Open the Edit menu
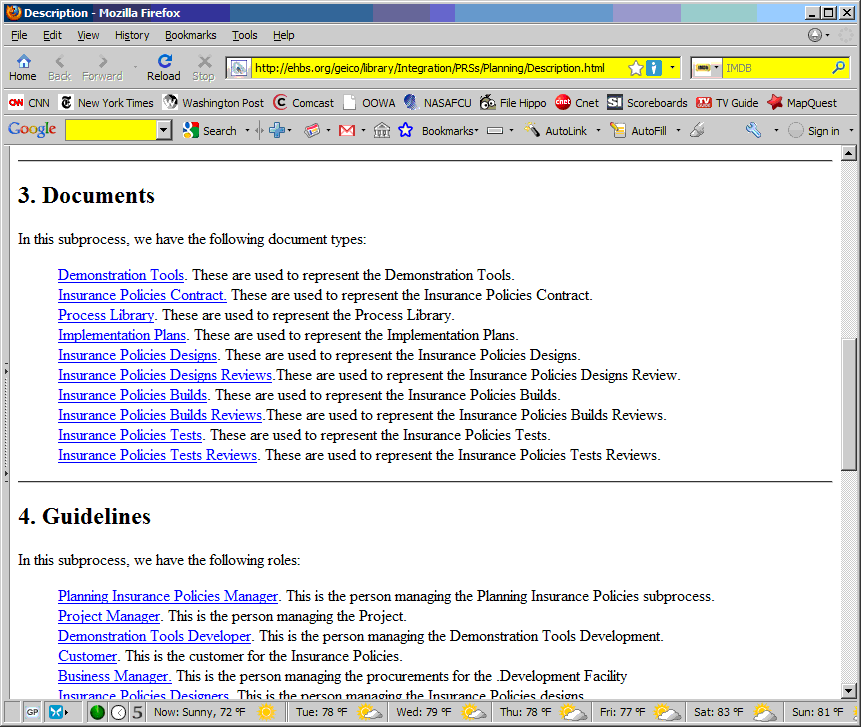The image size is (861, 727). click(x=52, y=35)
